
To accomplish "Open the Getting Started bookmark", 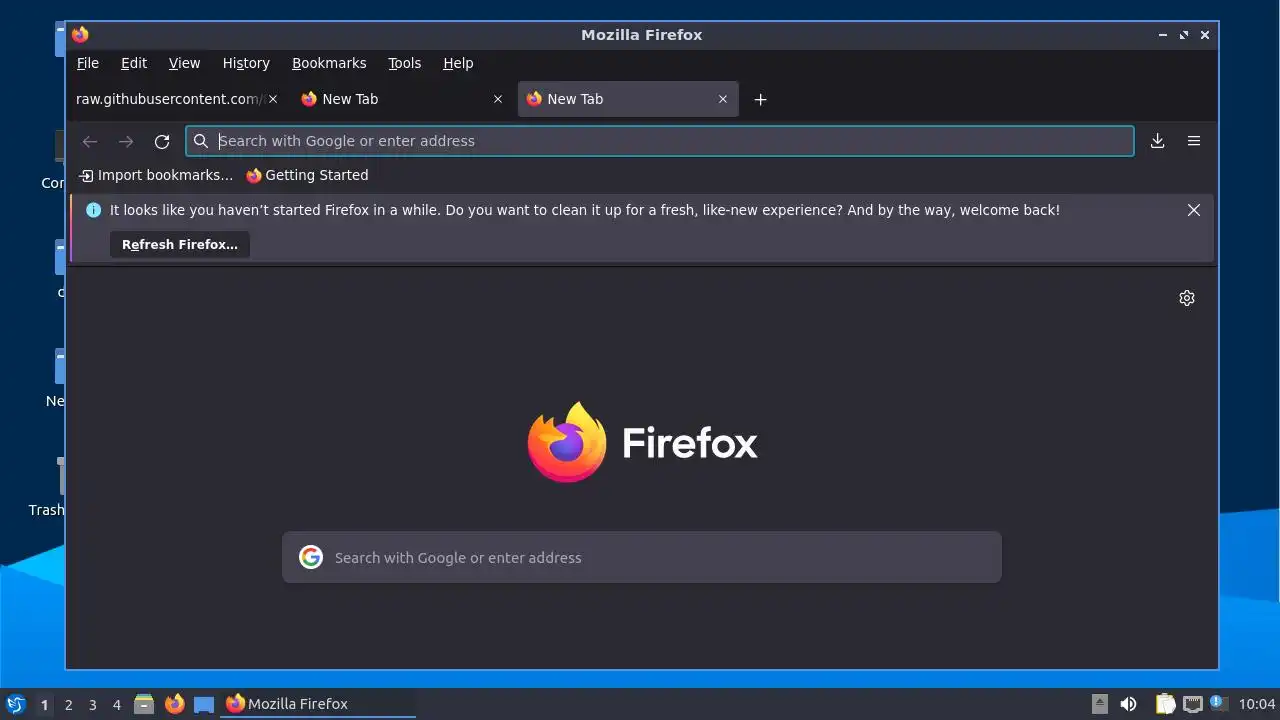I will [x=308, y=175].
